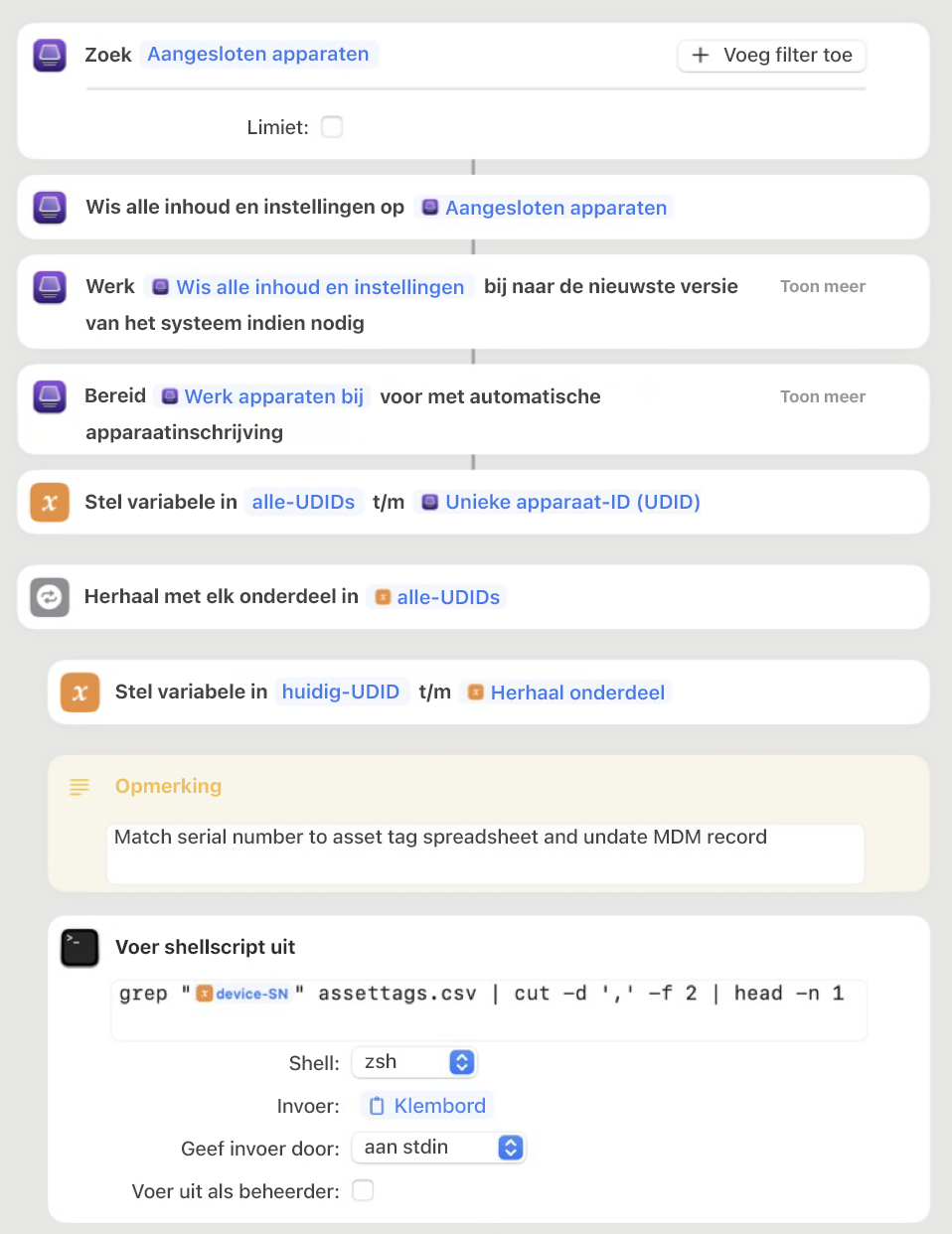Image resolution: width=952 pixels, height=1234 pixels.
Task: Click the device icon on the Zoek action
Action: click(49, 56)
